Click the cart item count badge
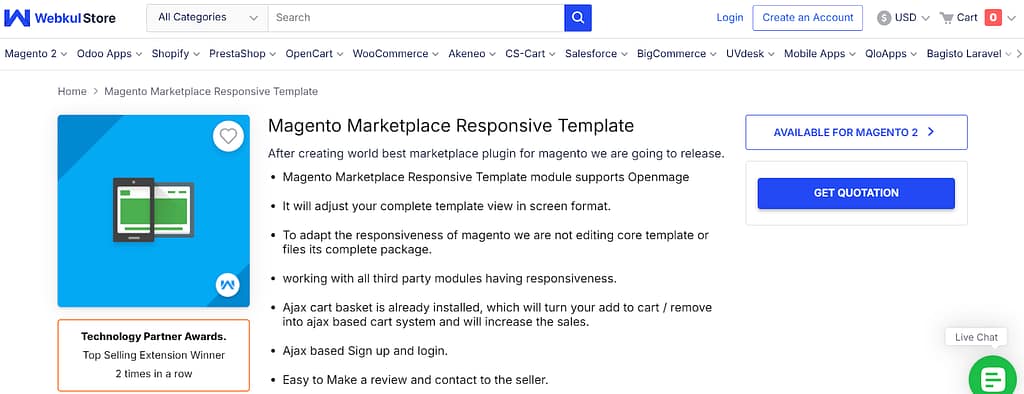Screen dimensions: 1024x394 [993, 18]
